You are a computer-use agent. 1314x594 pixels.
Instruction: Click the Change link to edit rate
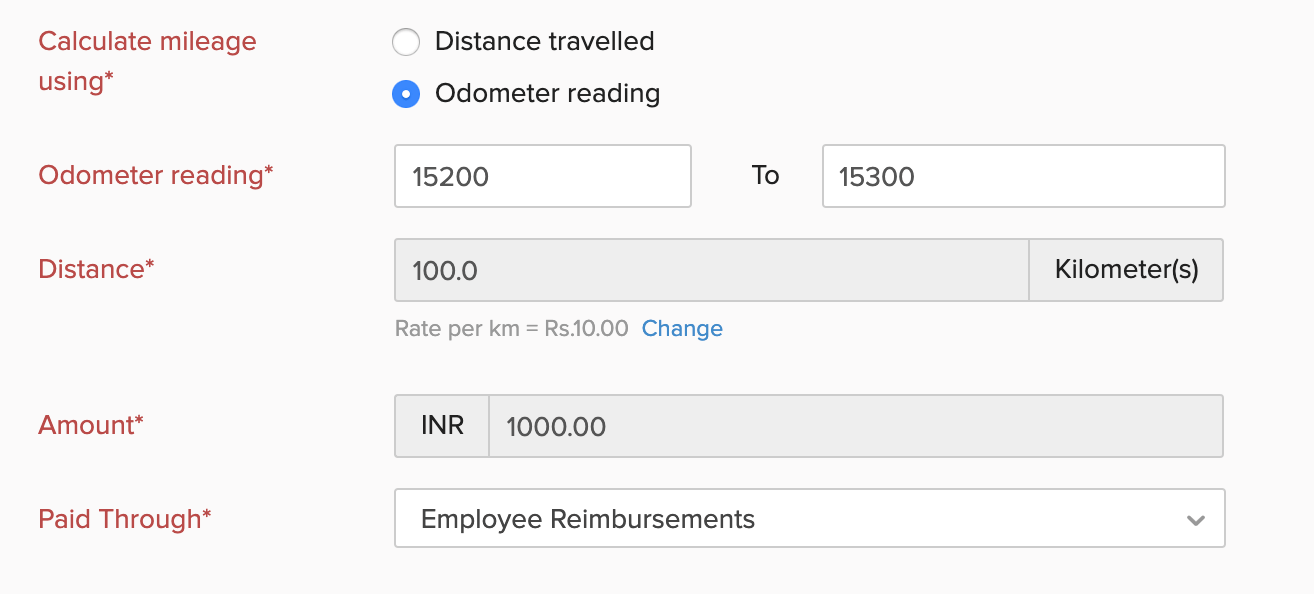(682, 328)
